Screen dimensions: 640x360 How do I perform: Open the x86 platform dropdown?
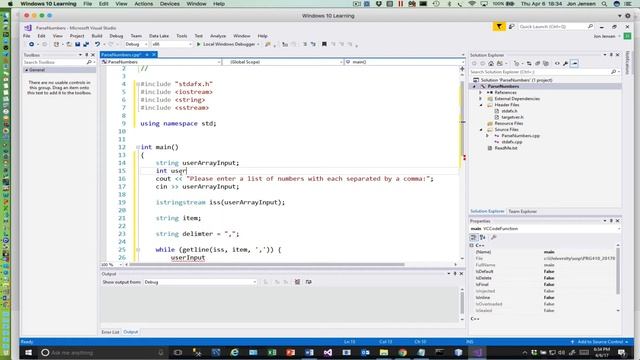click(171, 44)
